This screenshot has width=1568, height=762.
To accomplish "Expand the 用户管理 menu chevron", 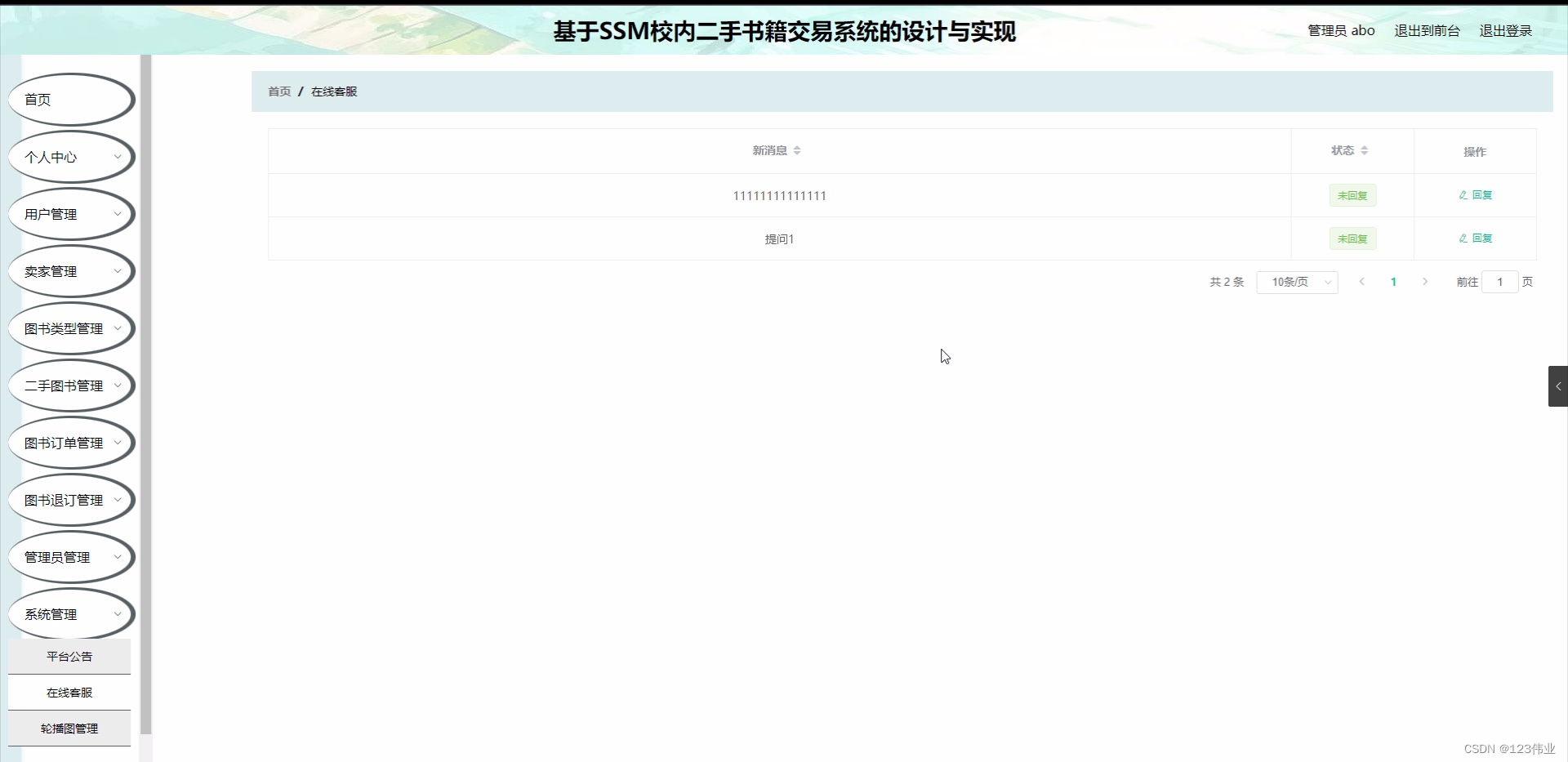I will tap(118, 214).
